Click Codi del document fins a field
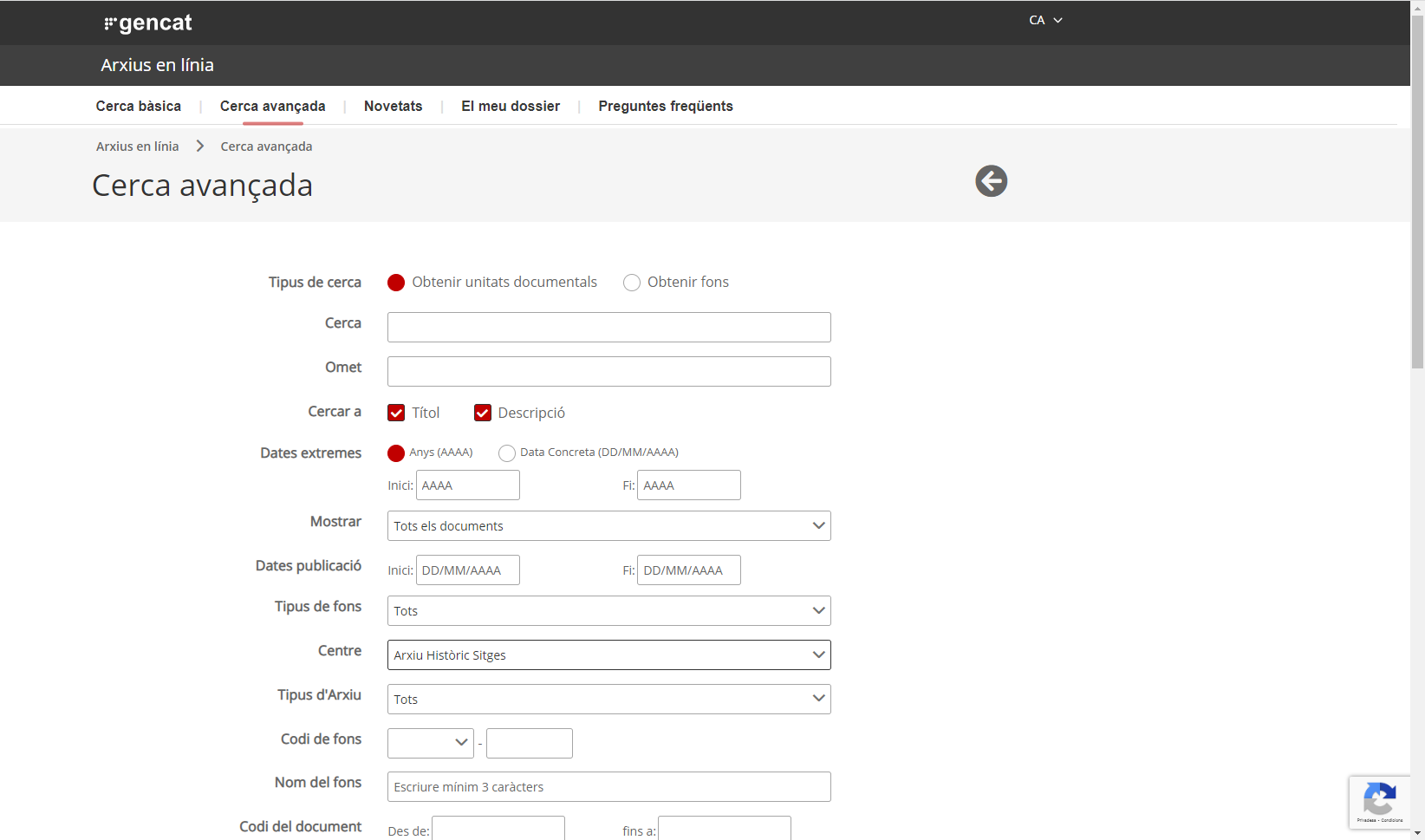Screen dimensions: 1425x840 [725, 829]
